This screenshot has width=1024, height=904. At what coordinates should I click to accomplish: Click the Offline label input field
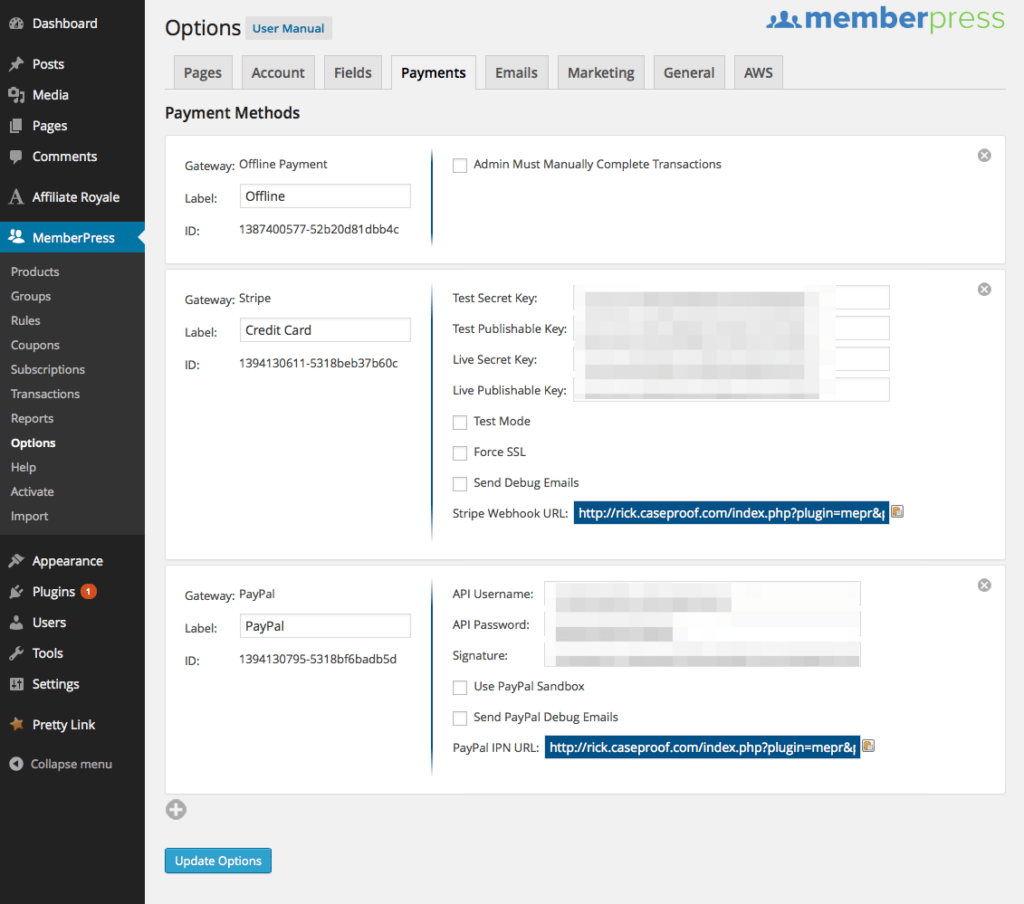tap(325, 196)
